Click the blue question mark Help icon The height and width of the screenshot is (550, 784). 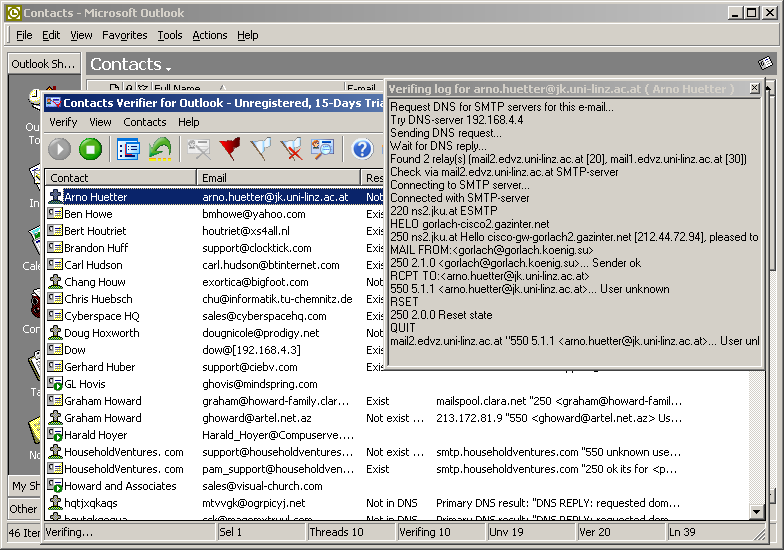point(362,149)
